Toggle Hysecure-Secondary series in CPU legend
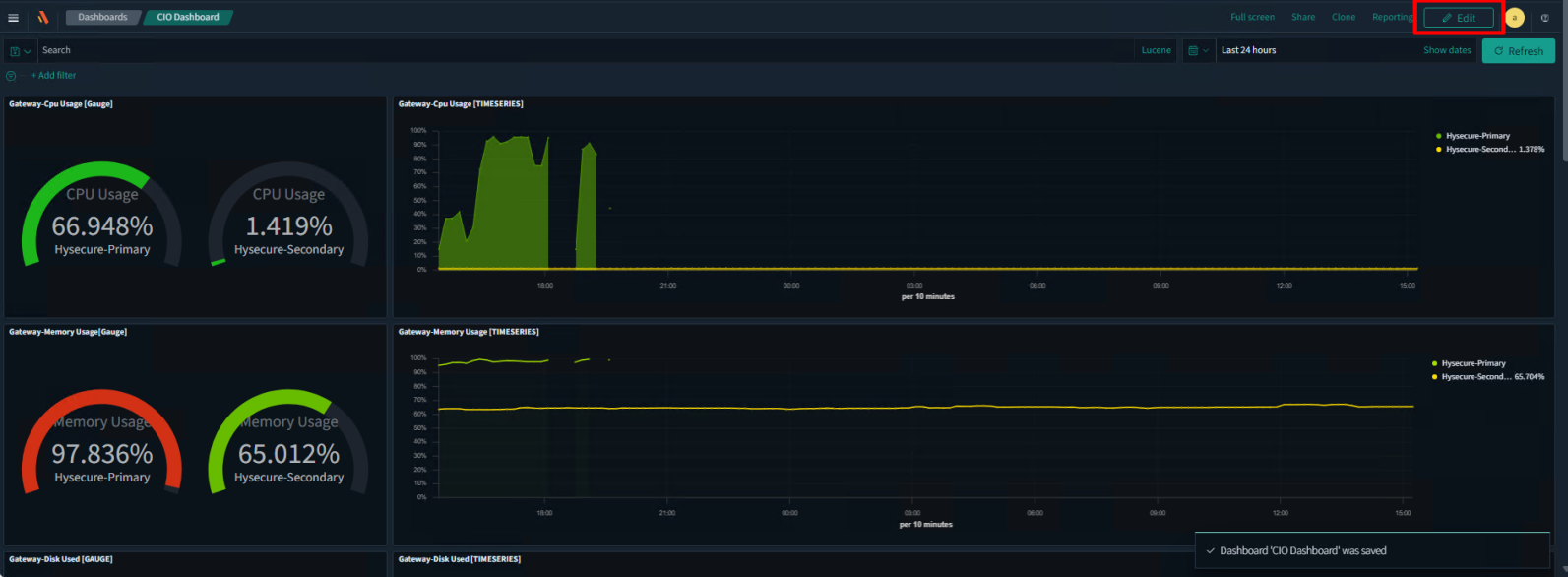1568x577 pixels. click(1480, 150)
